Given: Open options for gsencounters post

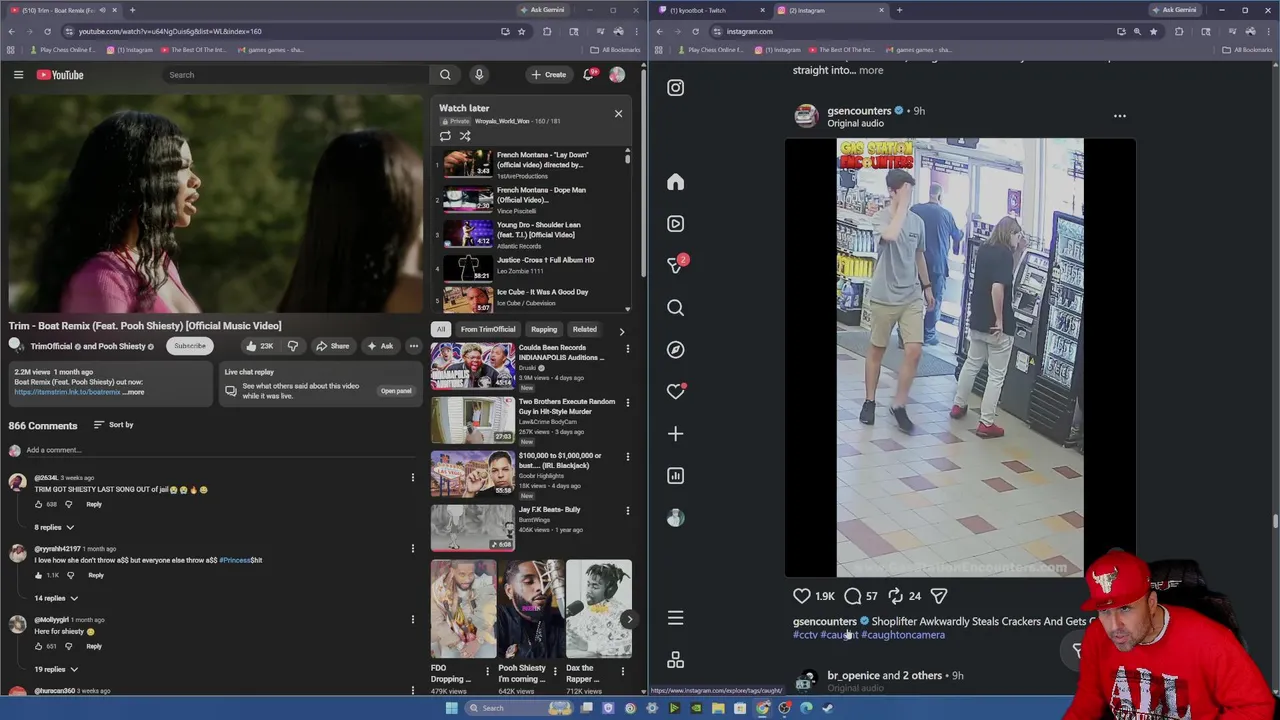Looking at the screenshot, I should [x=1120, y=116].
